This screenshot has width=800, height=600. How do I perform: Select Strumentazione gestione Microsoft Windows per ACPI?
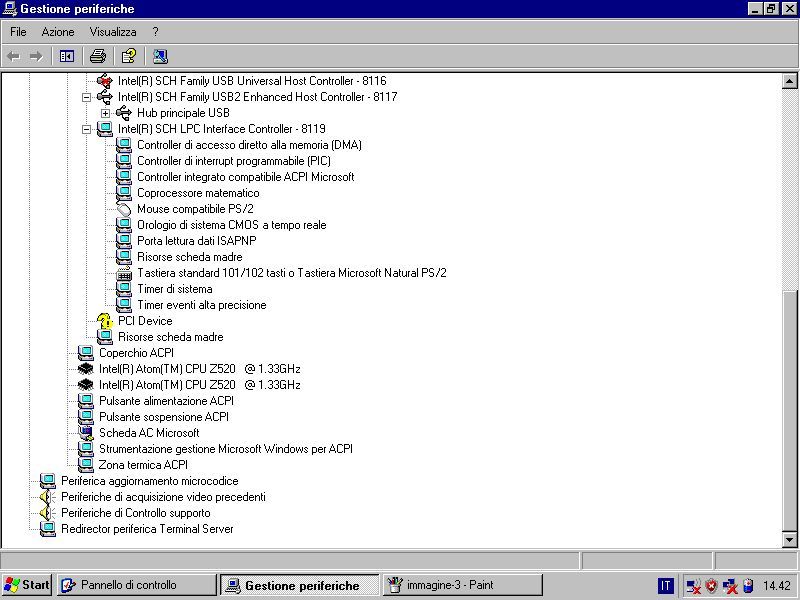(x=226, y=449)
